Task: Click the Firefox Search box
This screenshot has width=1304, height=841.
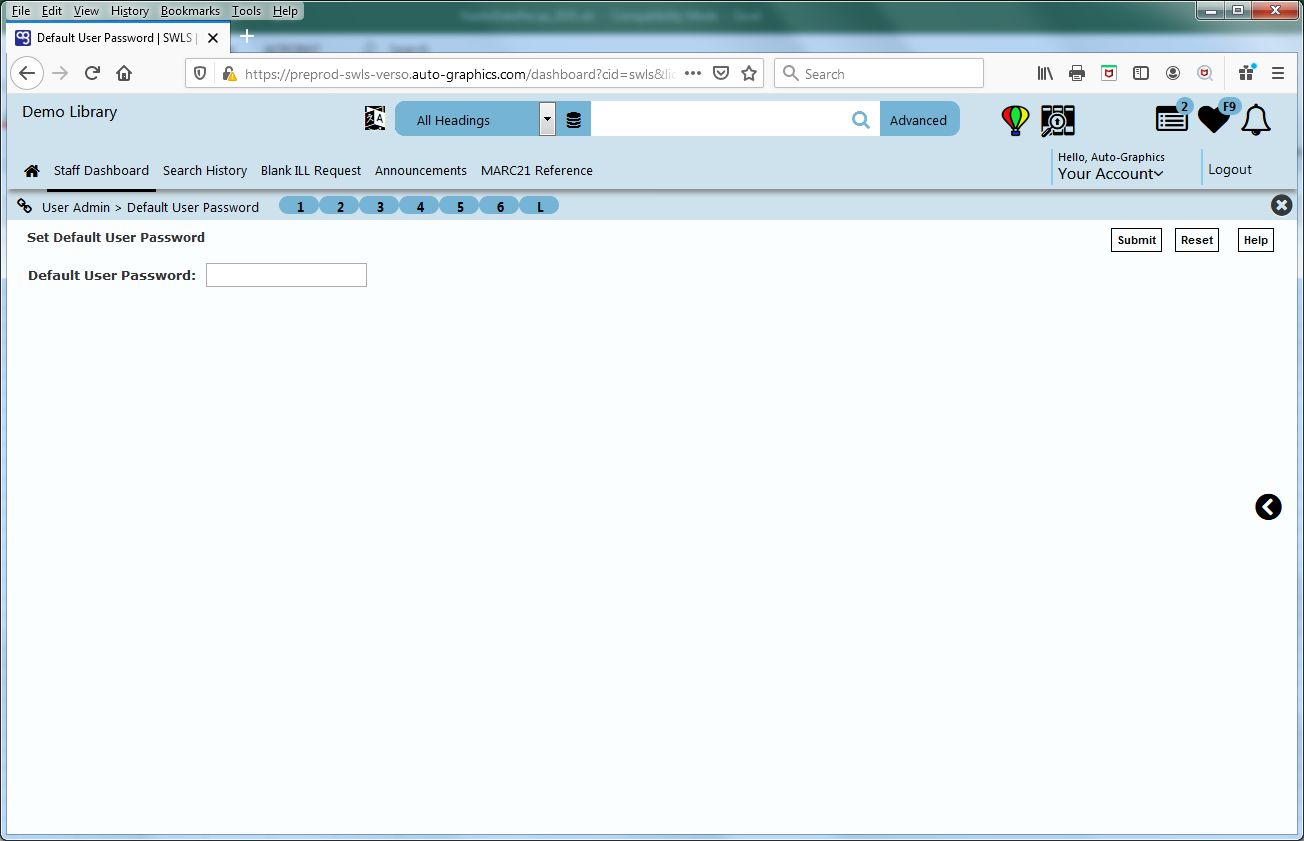Action: point(879,73)
